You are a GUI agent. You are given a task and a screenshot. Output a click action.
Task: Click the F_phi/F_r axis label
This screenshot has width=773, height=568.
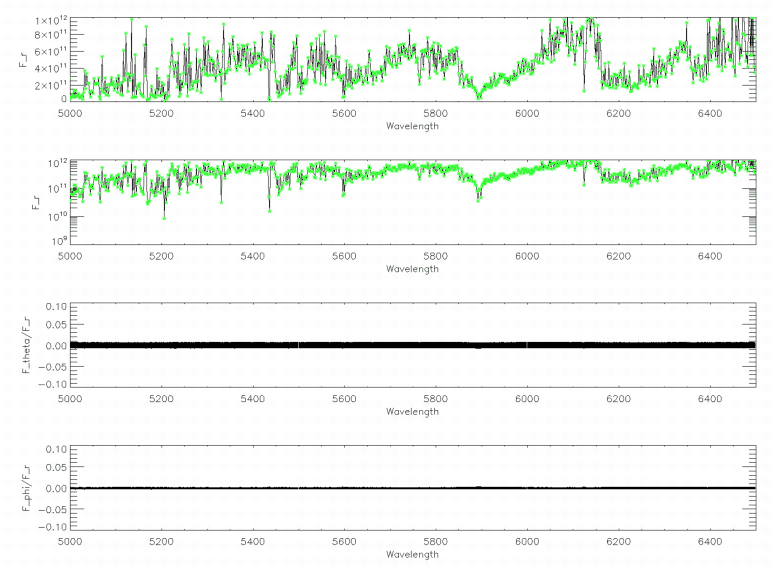[x=23, y=487]
